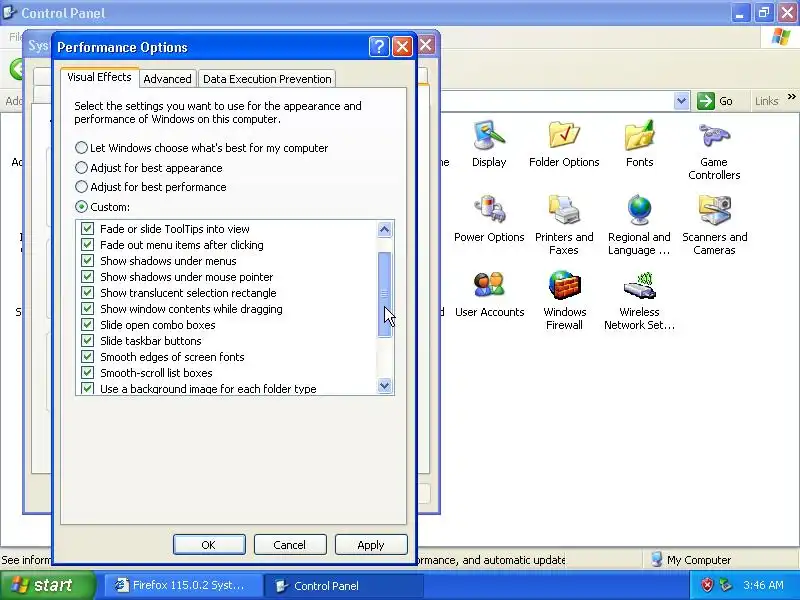Uncheck Fade or slide ToolTips into view
Image resolution: width=800 pixels, height=600 pixels.
88,229
